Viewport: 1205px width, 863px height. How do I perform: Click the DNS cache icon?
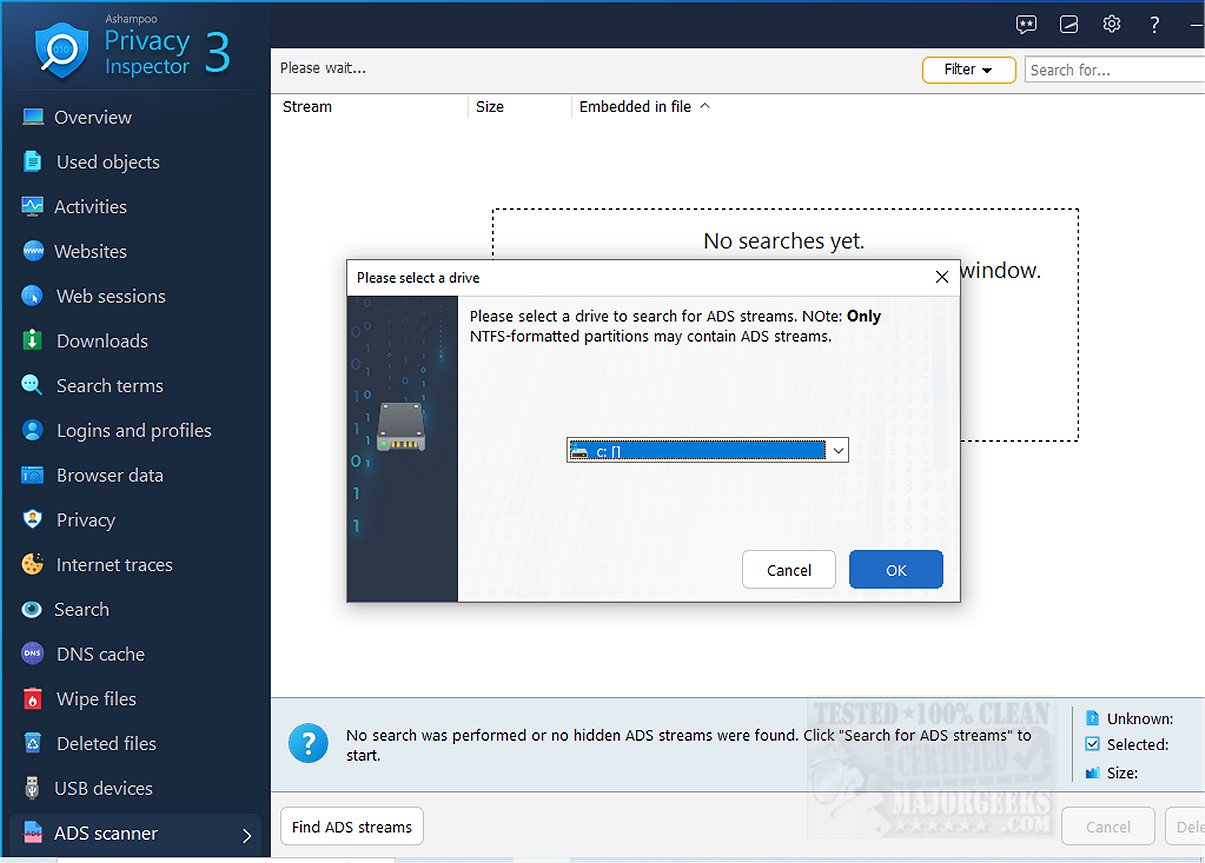33,654
